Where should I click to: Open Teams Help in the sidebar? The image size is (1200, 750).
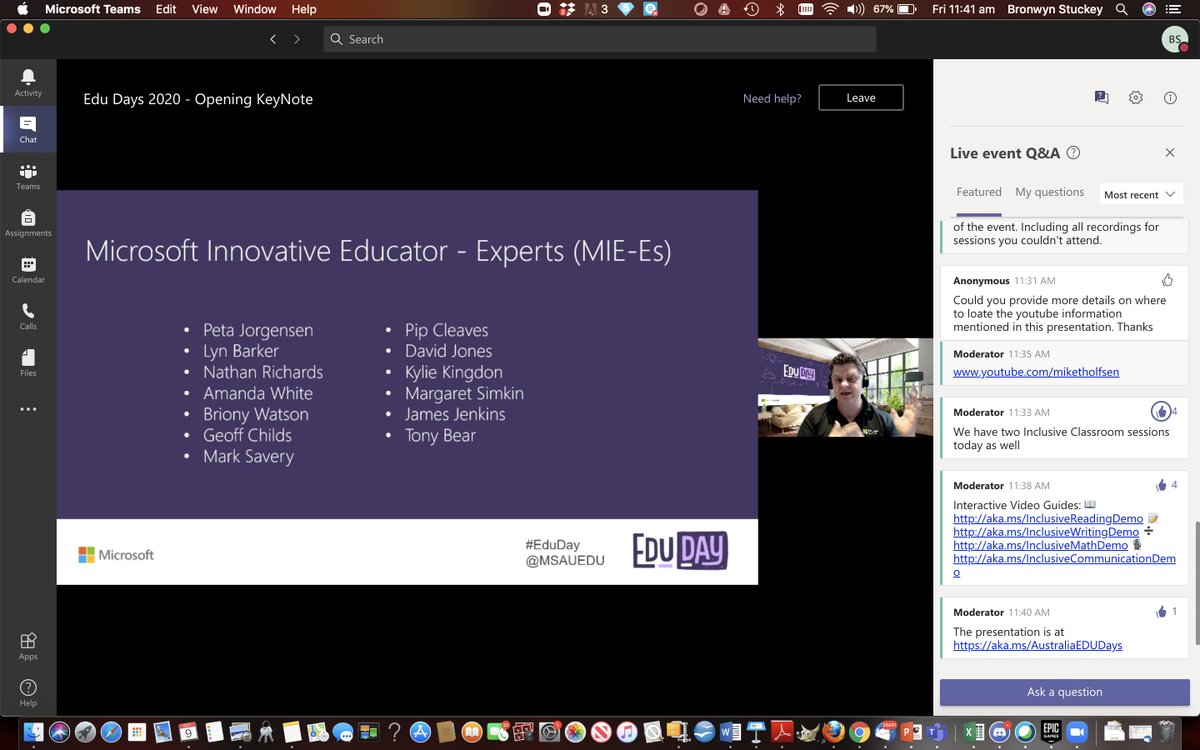28,693
